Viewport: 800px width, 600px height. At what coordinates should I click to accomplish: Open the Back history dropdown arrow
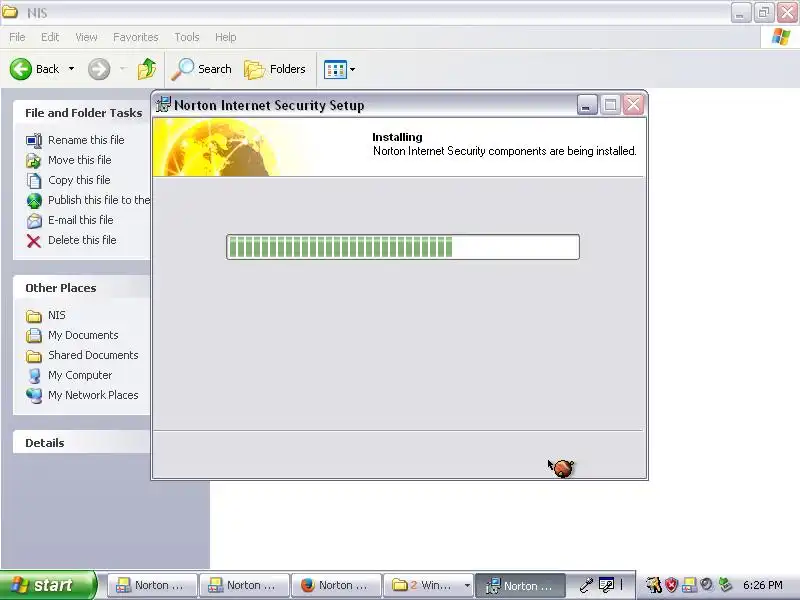click(x=71, y=69)
